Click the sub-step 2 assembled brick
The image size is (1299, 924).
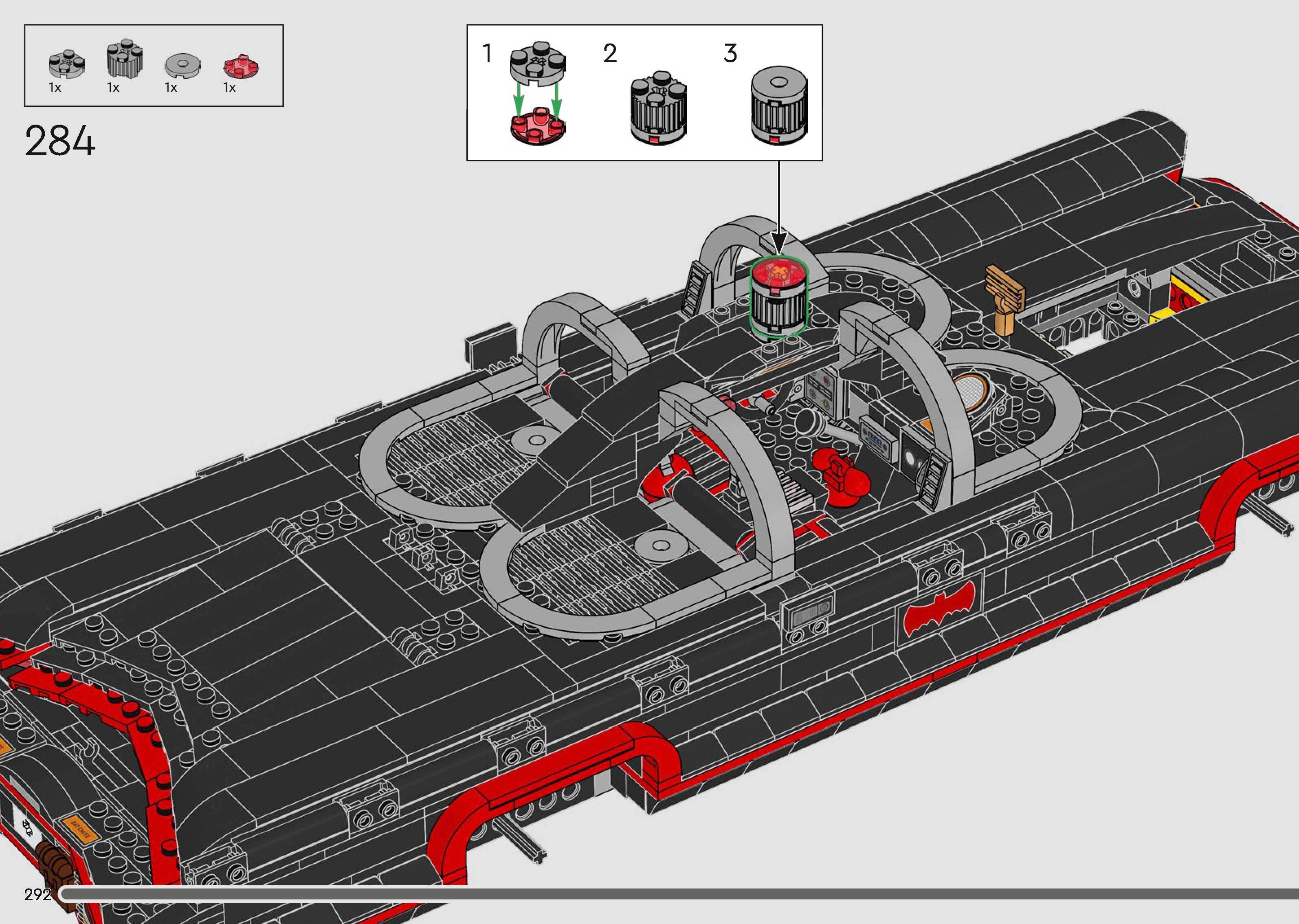click(x=659, y=108)
